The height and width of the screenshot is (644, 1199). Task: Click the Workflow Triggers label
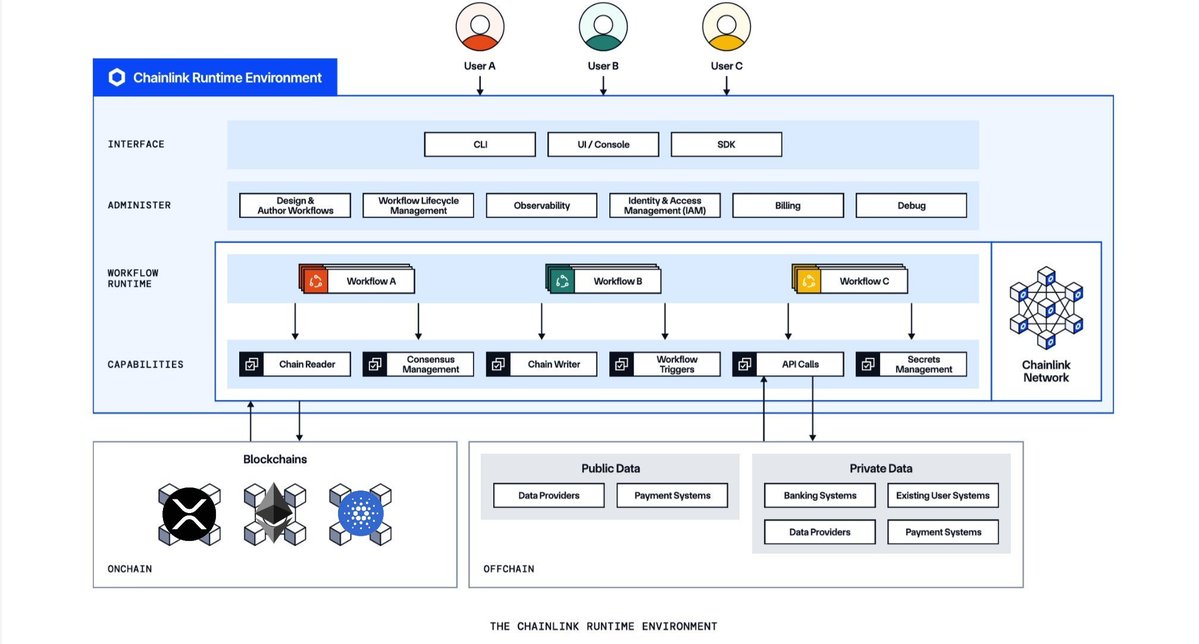pyautogui.click(x=677, y=364)
